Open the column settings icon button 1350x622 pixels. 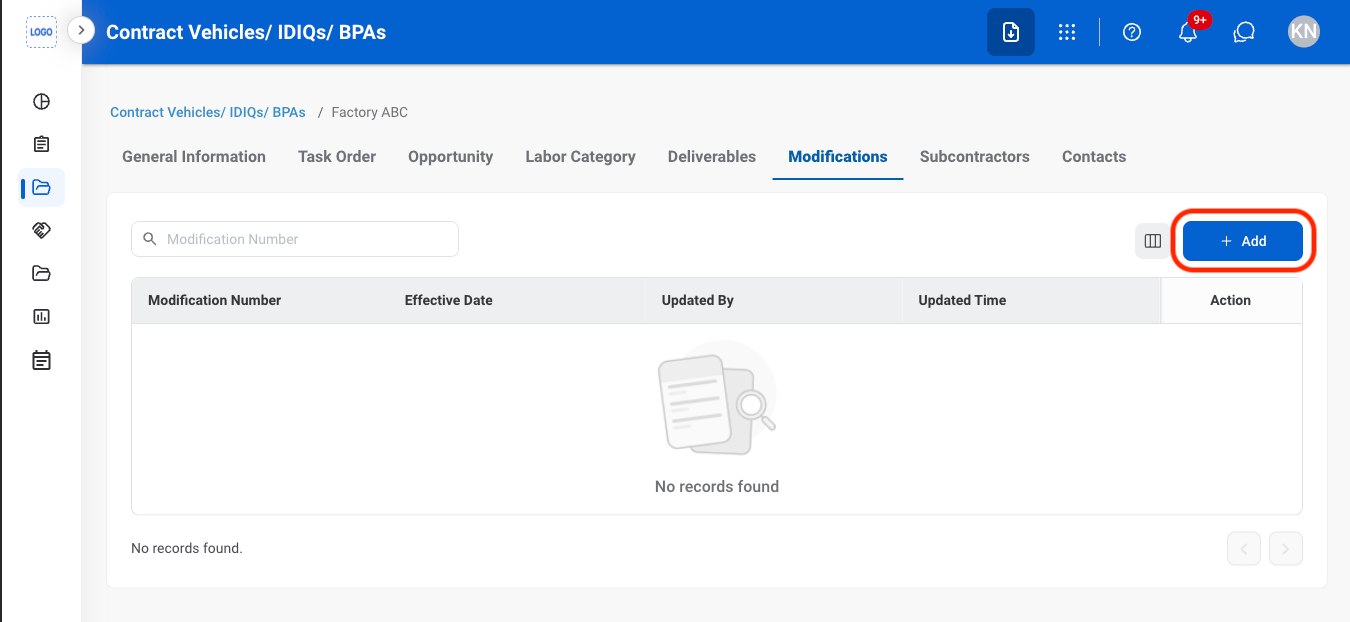(x=1153, y=241)
